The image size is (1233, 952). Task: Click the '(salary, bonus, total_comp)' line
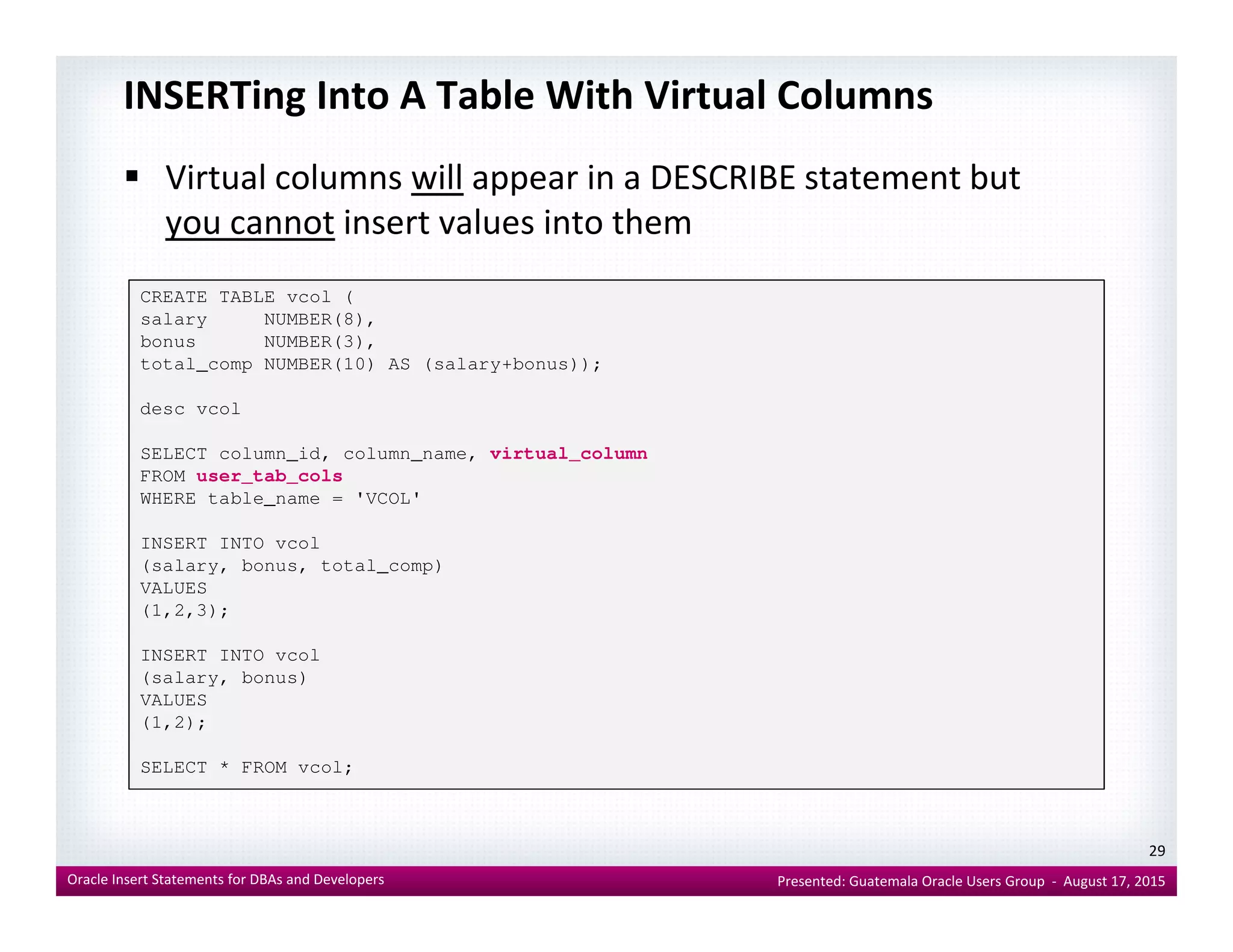(292, 566)
